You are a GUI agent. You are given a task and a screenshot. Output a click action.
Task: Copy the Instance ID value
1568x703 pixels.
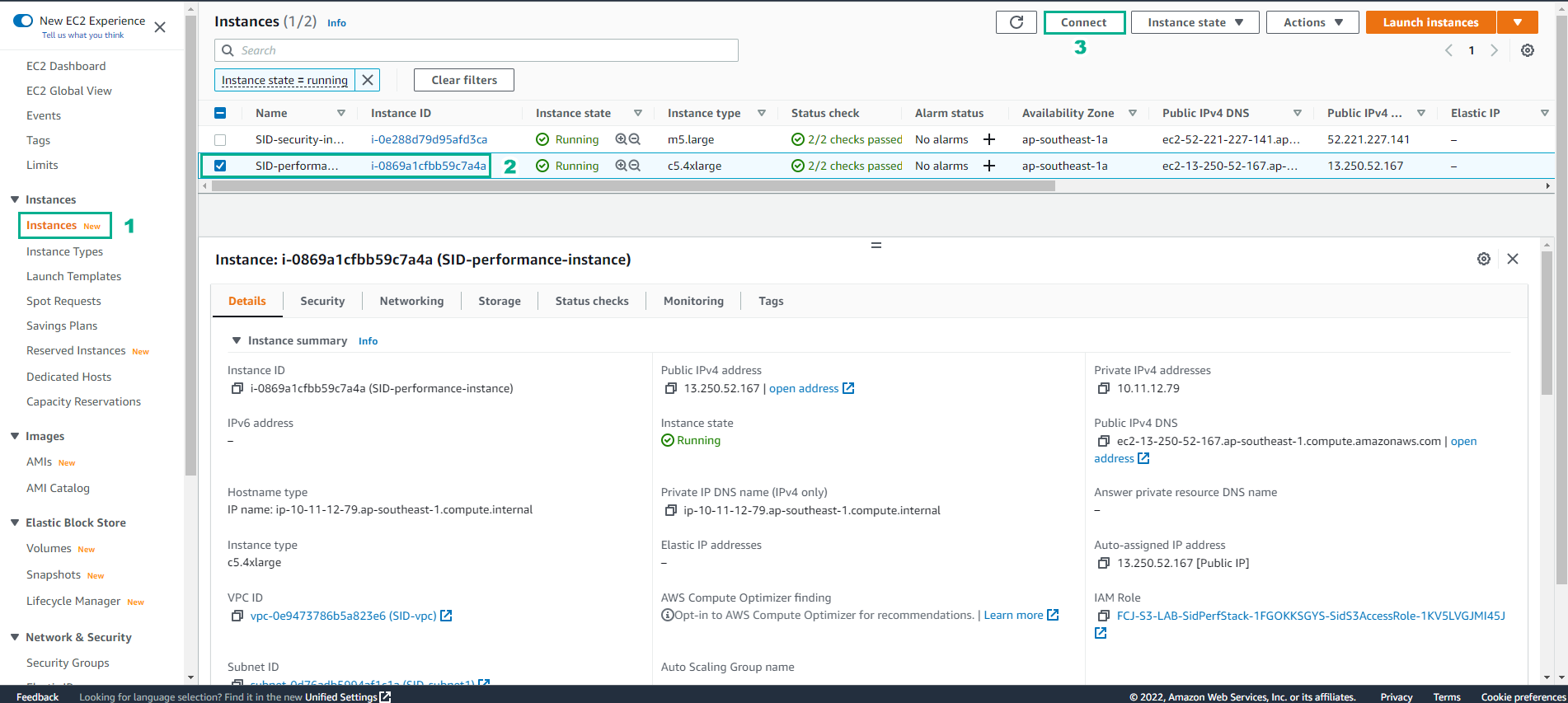(237, 388)
